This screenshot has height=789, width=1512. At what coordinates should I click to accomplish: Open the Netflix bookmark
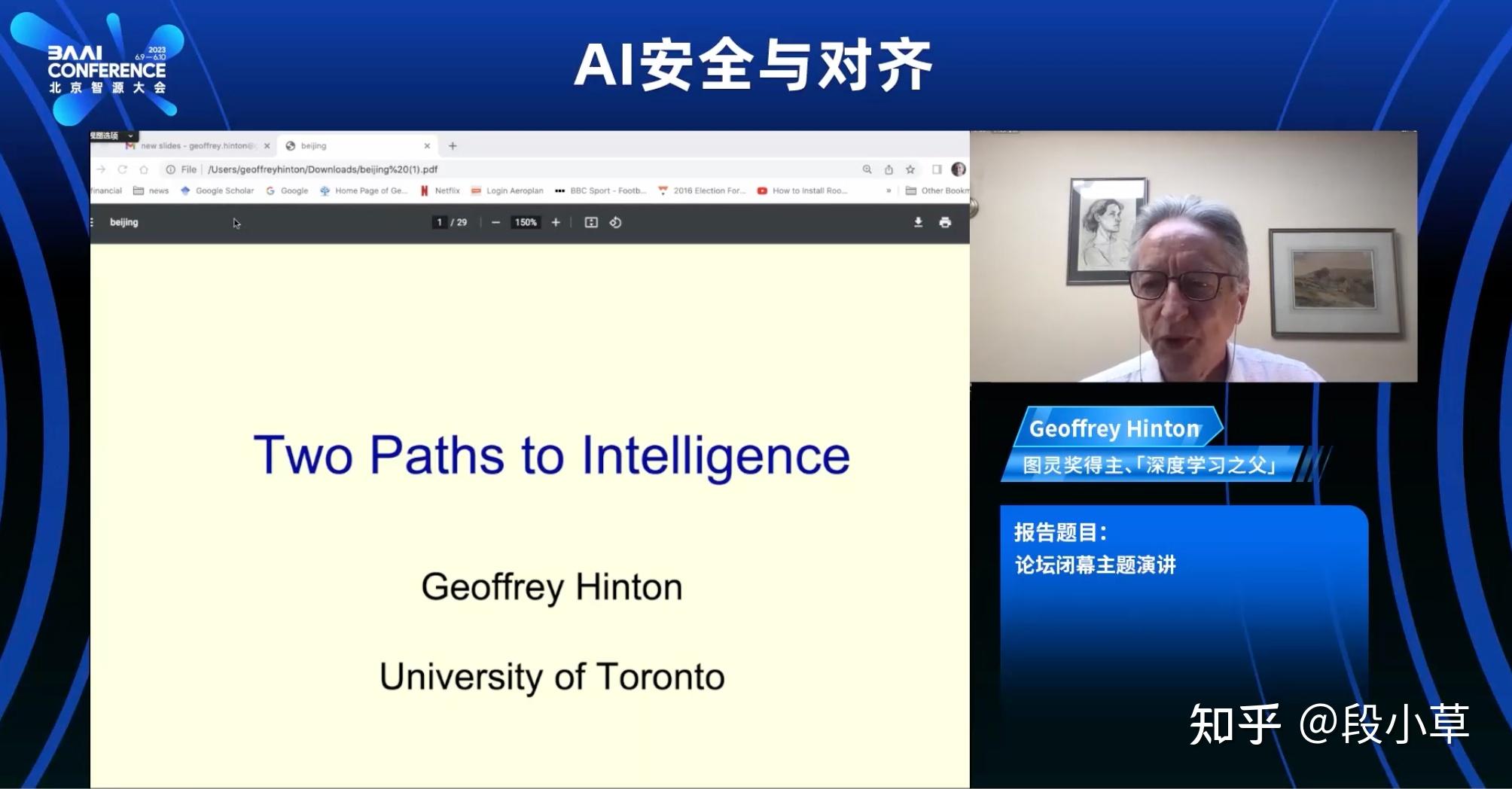[x=440, y=190]
